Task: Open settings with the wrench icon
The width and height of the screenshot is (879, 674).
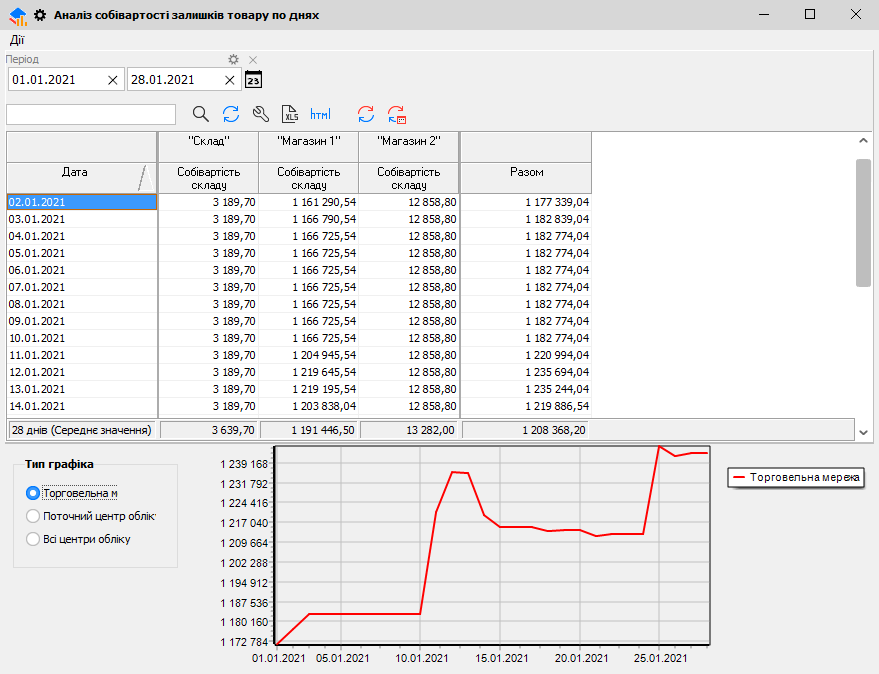Action: coord(261,114)
